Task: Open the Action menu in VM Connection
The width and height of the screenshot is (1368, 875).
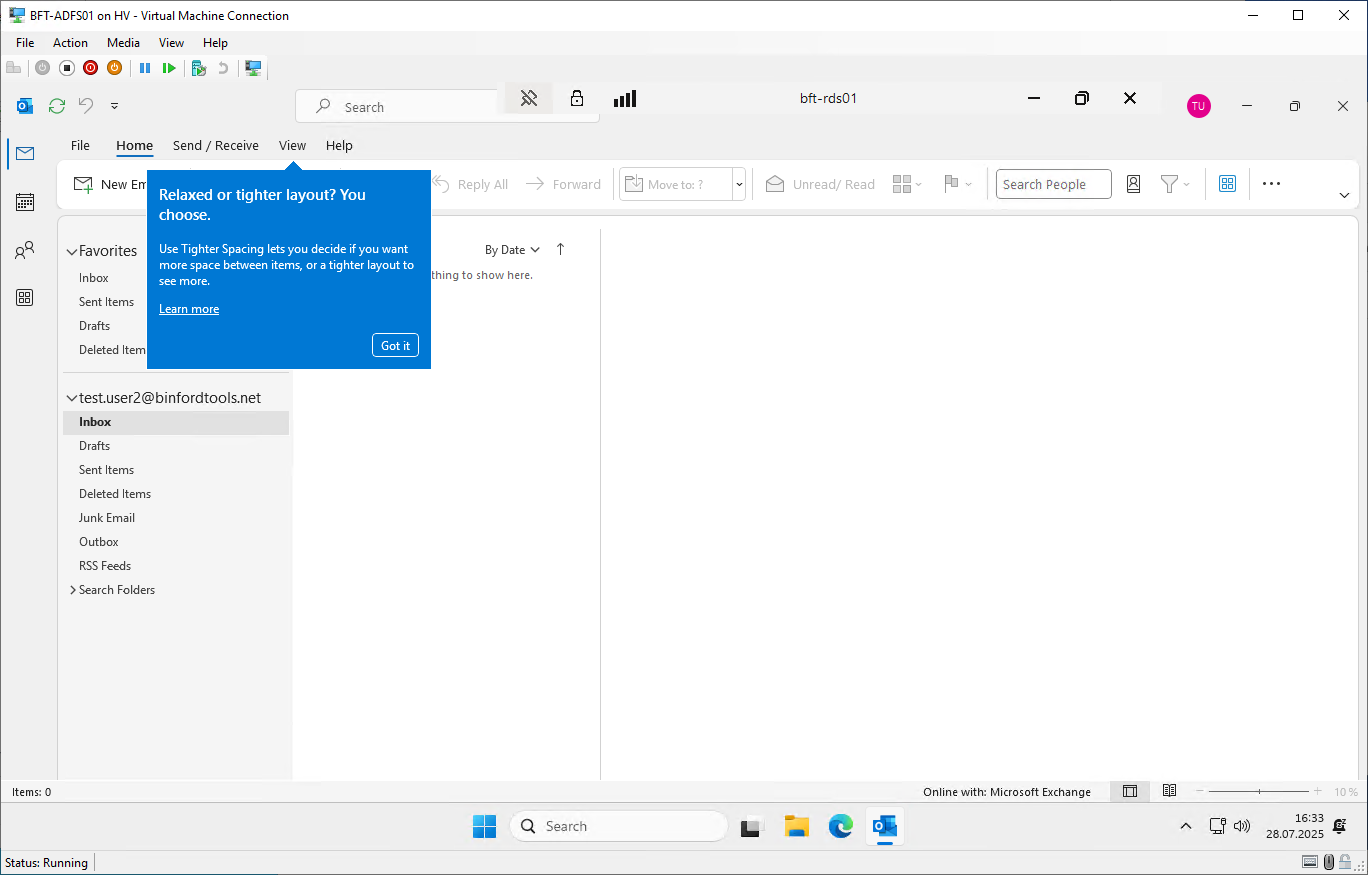Action: click(x=70, y=43)
